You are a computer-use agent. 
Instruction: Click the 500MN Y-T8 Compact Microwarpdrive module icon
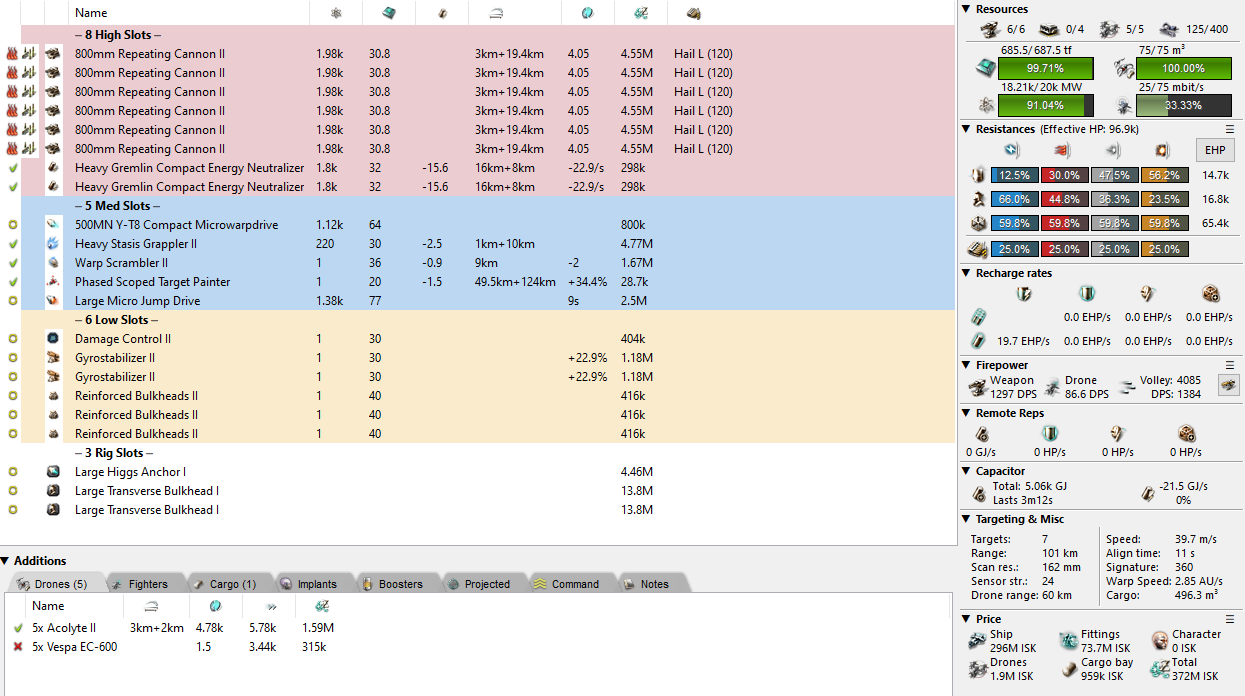coord(53,225)
